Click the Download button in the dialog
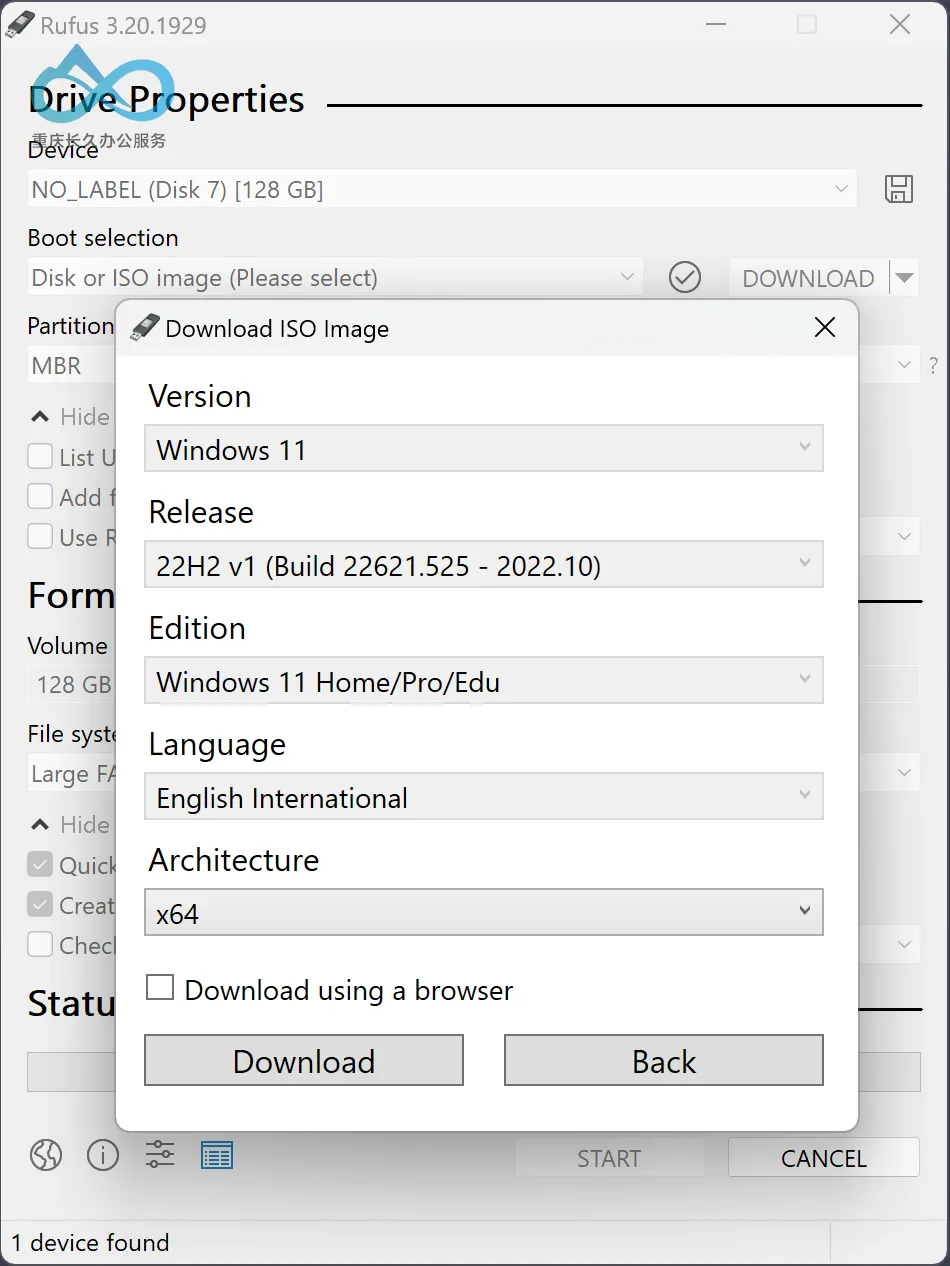 coord(304,1061)
